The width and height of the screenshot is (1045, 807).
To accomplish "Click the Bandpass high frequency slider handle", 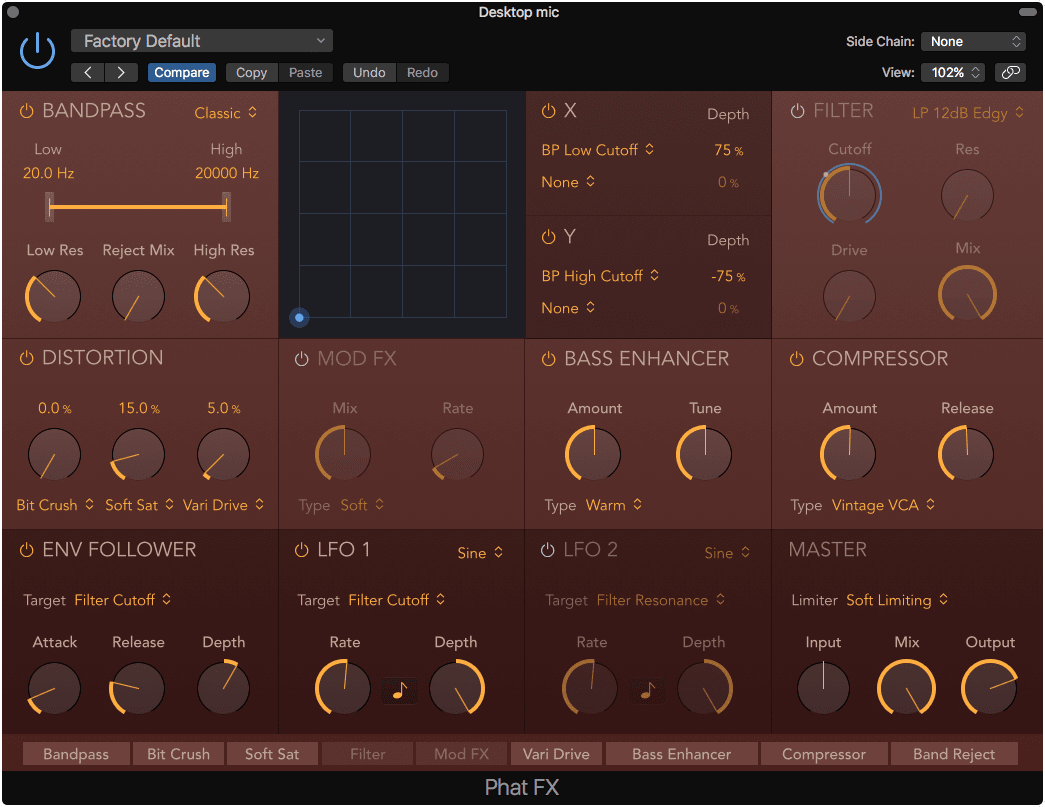I will click(x=227, y=207).
